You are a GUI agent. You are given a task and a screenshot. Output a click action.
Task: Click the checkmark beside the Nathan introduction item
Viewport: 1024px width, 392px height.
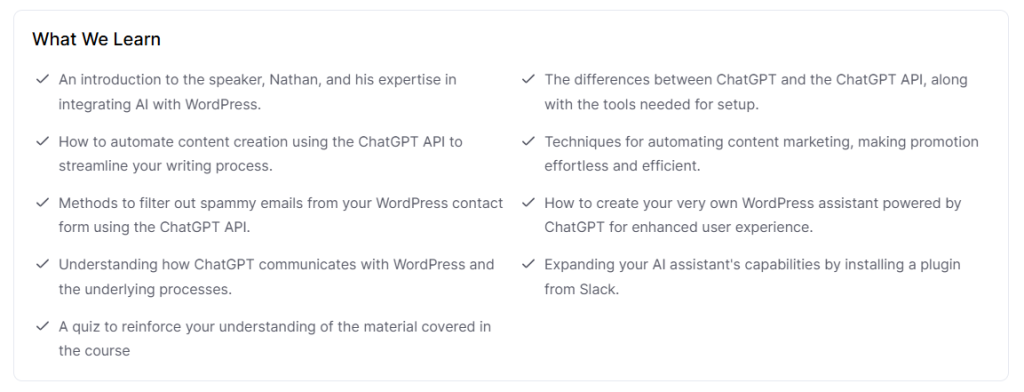tap(42, 80)
